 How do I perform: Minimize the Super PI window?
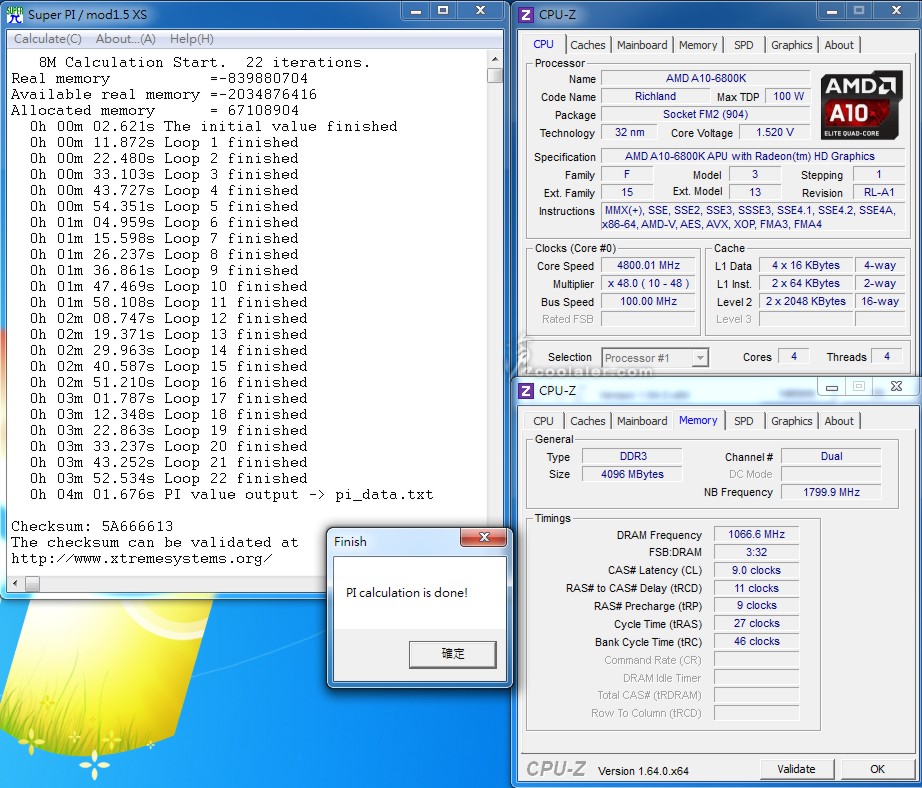415,11
